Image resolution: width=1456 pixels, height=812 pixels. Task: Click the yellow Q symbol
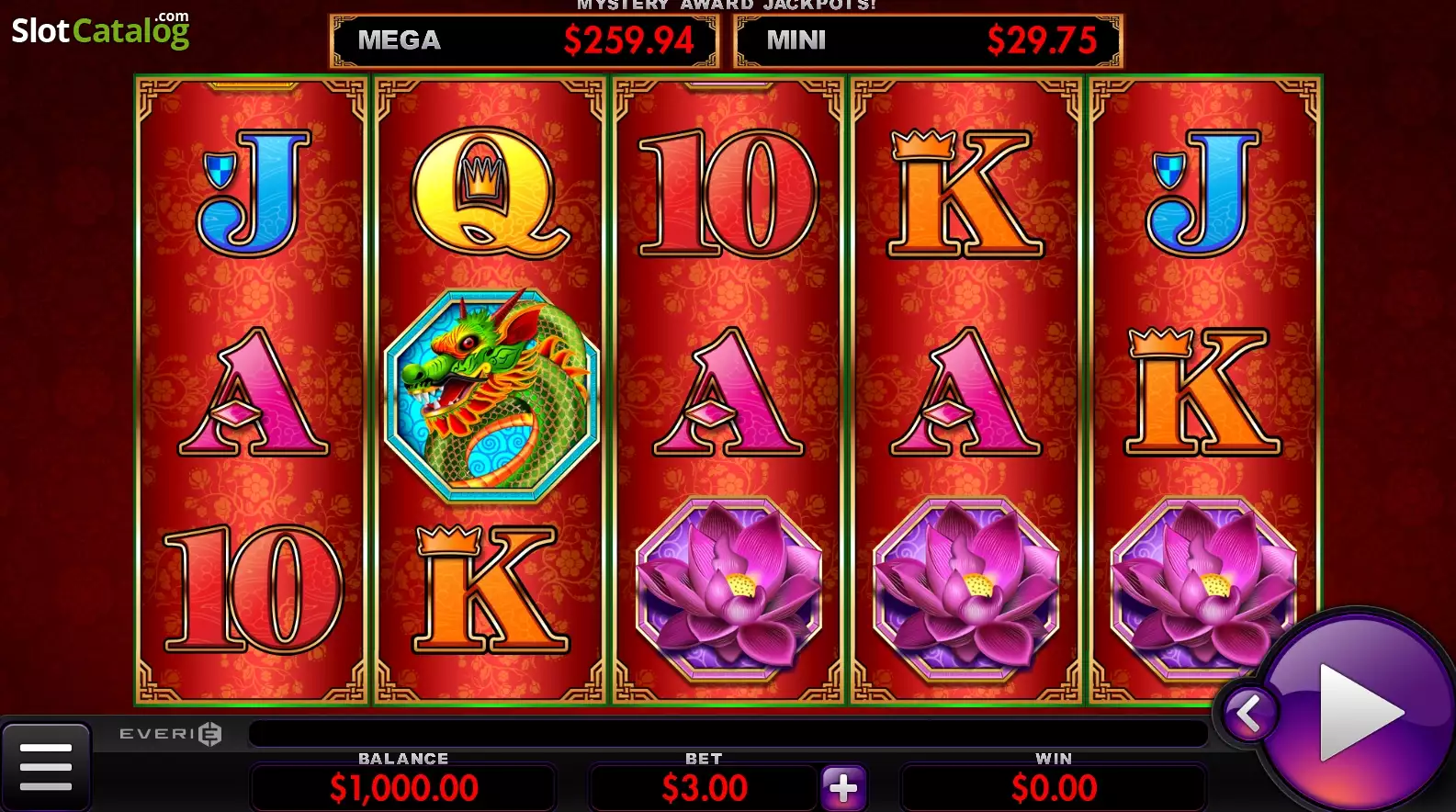491,193
